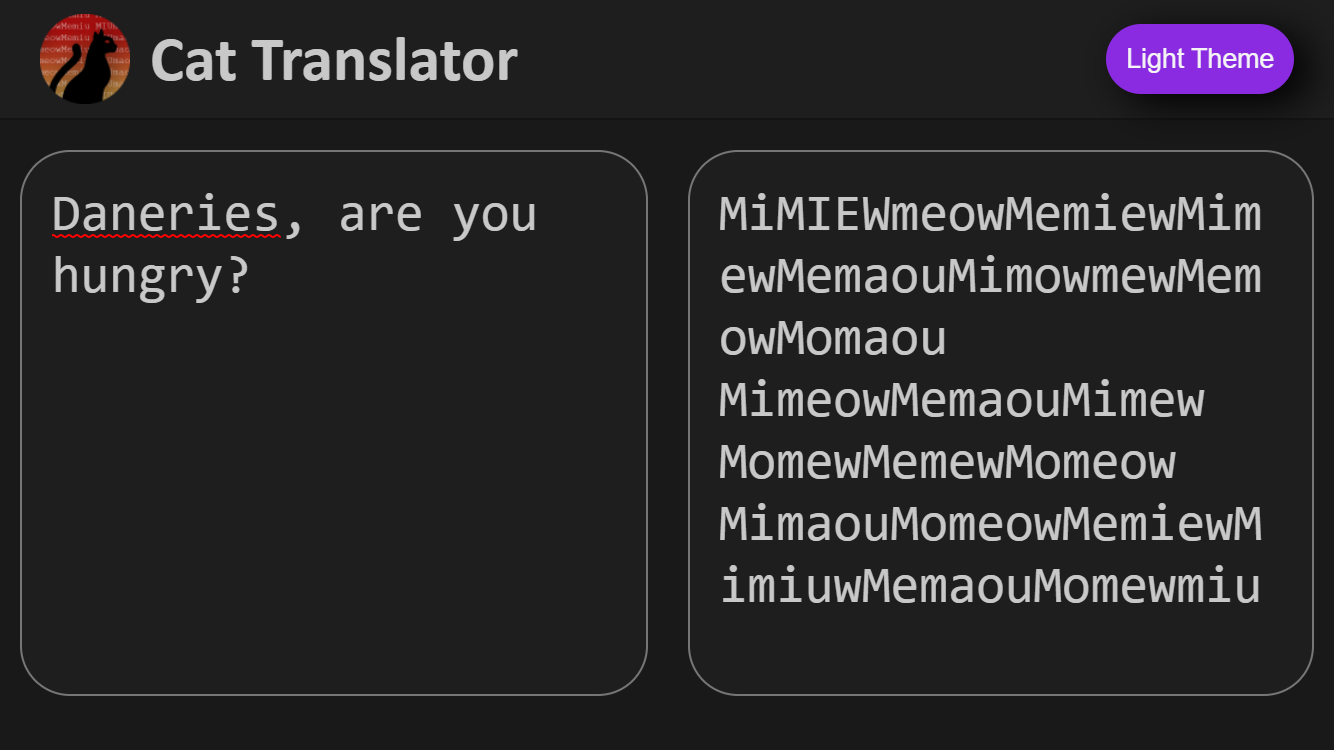The image size is (1334, 750).
Task: Click the output line "MomewMemewMomeow"
Action: click(x=947, y=463)
